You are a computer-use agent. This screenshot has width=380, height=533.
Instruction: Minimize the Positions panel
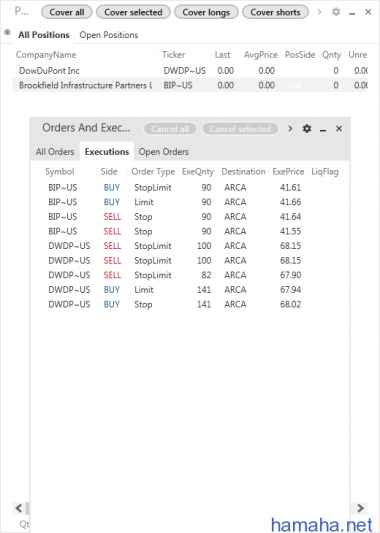click(352, 13)
